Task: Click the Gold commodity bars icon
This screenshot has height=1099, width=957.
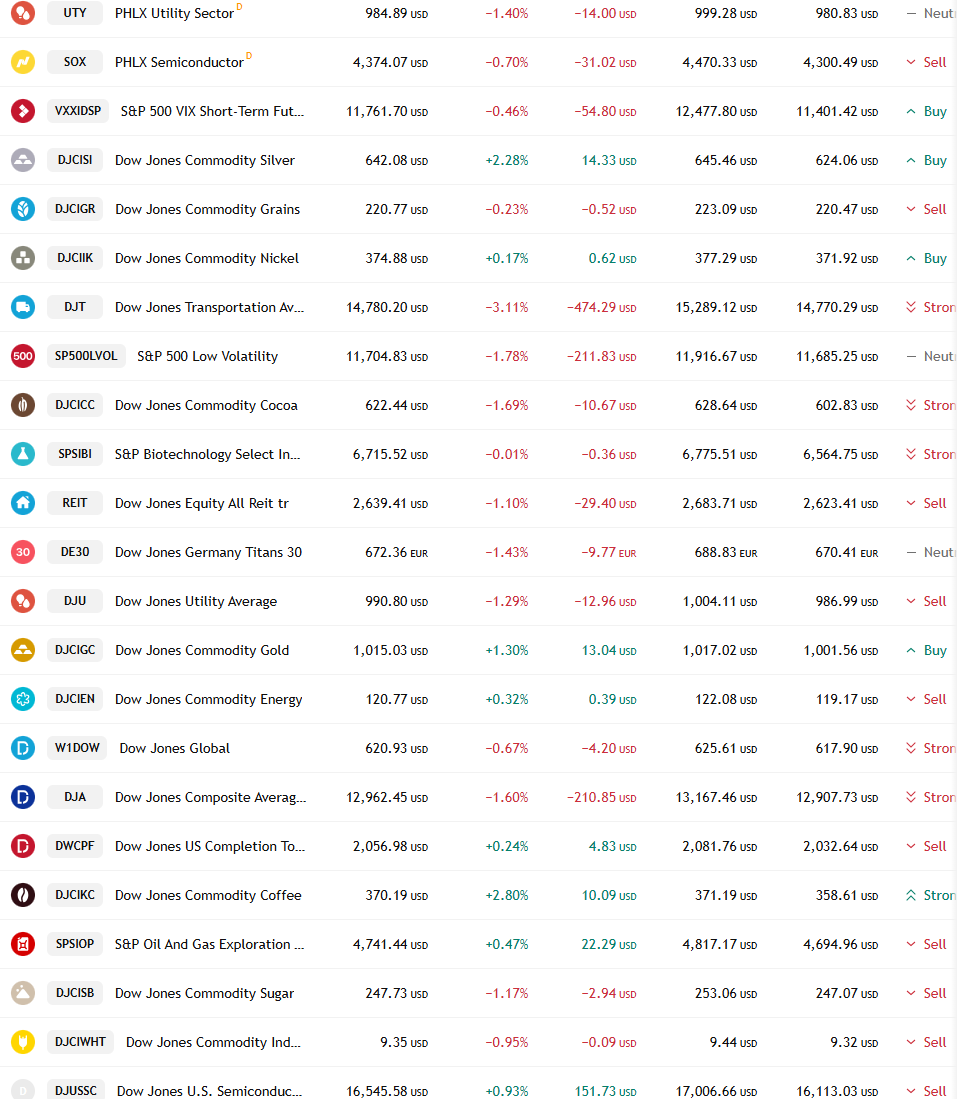Action: [23, 650]
